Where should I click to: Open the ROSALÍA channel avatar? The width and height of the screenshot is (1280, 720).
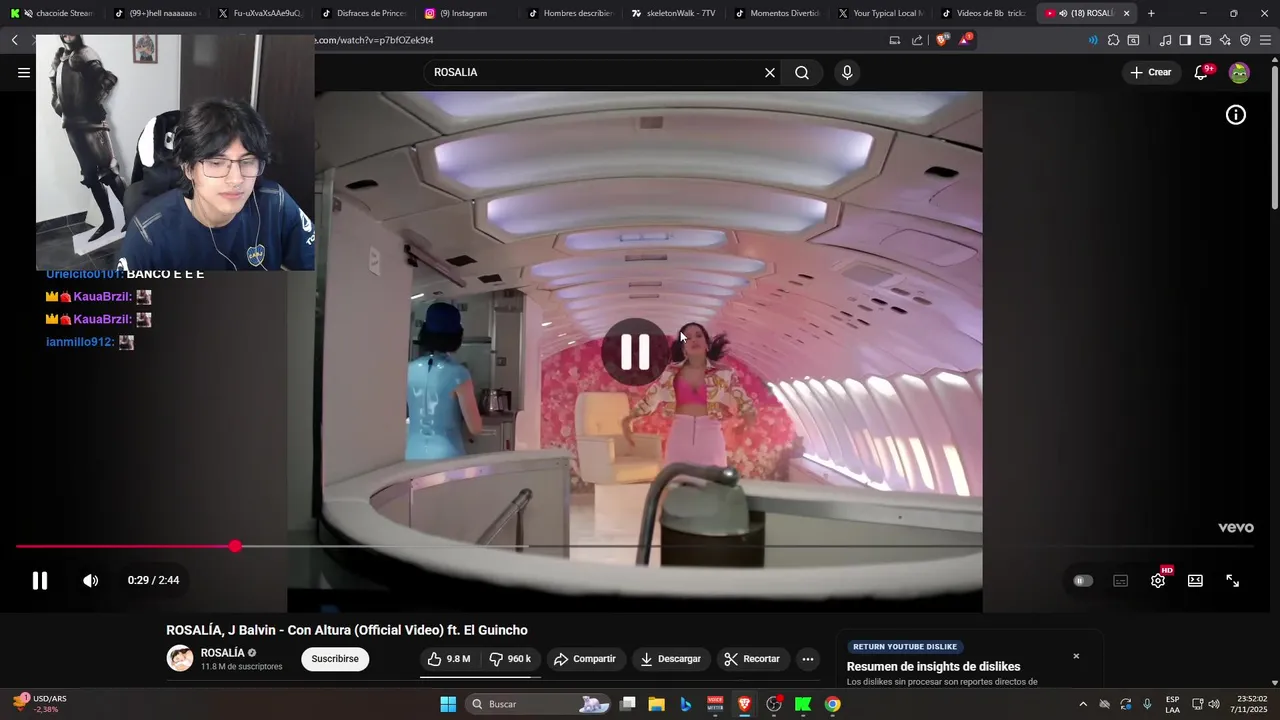click(180, 658)
